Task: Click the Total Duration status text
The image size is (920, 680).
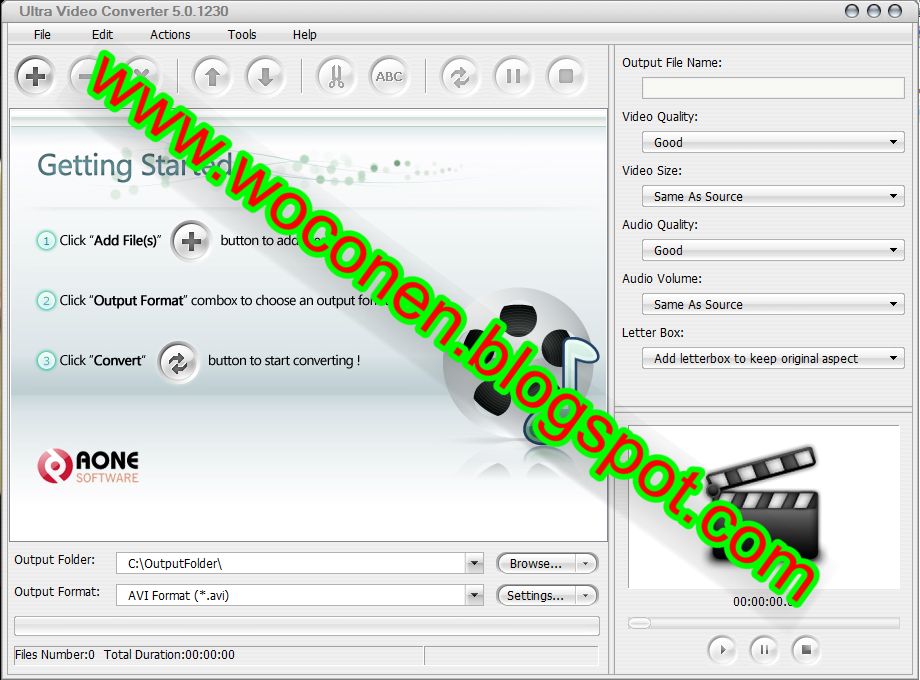Action: point(170,655)
